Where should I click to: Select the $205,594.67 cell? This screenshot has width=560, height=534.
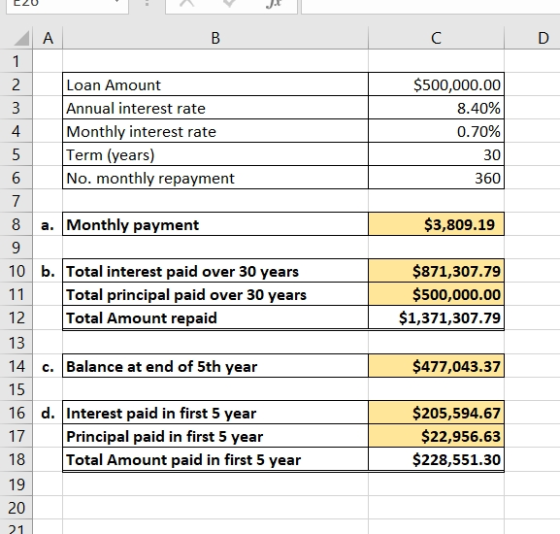436,413
